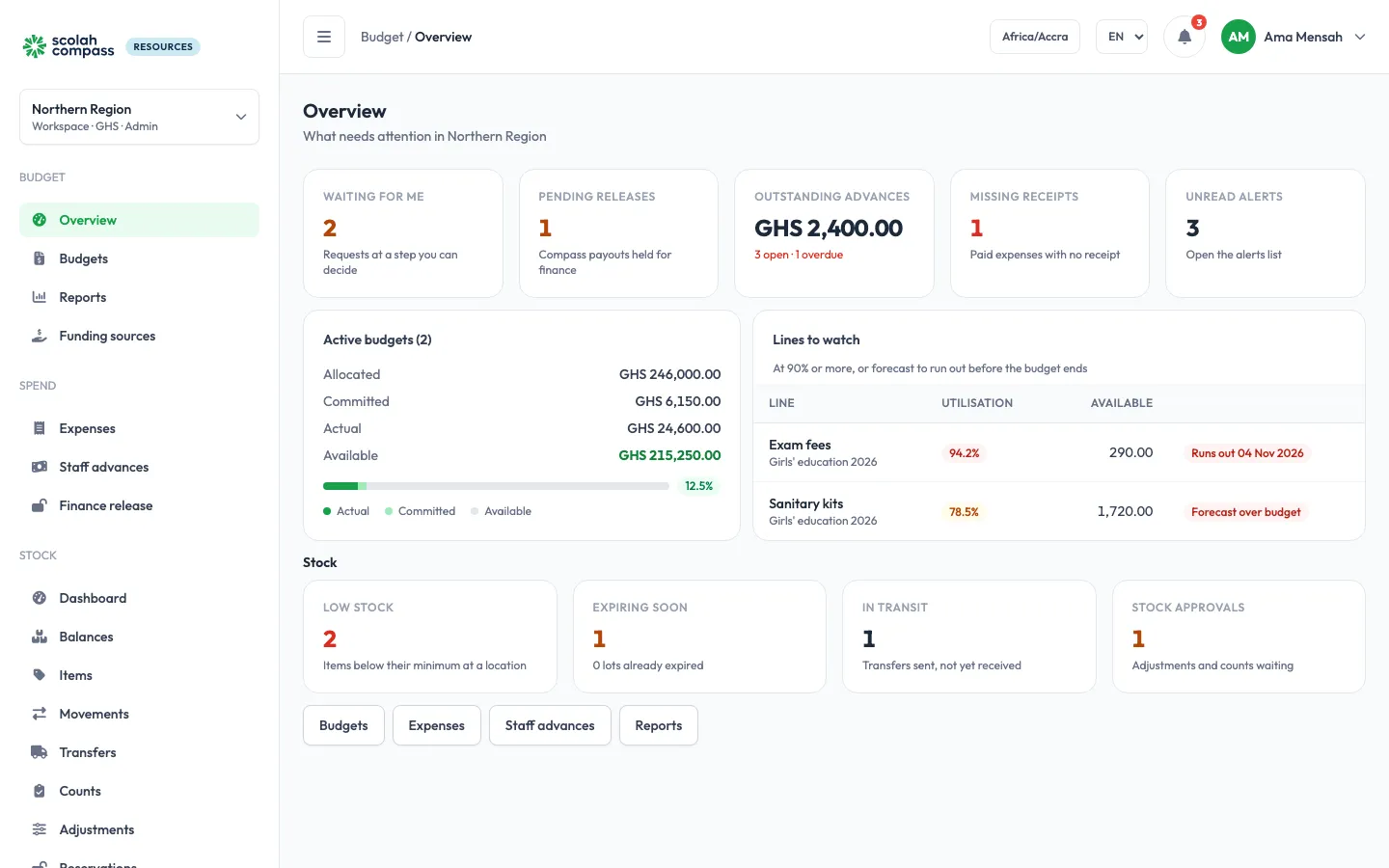The image size is (1389, 868).
Task: Click the Reports shortcut button below Stock
Action: (659, 725)
